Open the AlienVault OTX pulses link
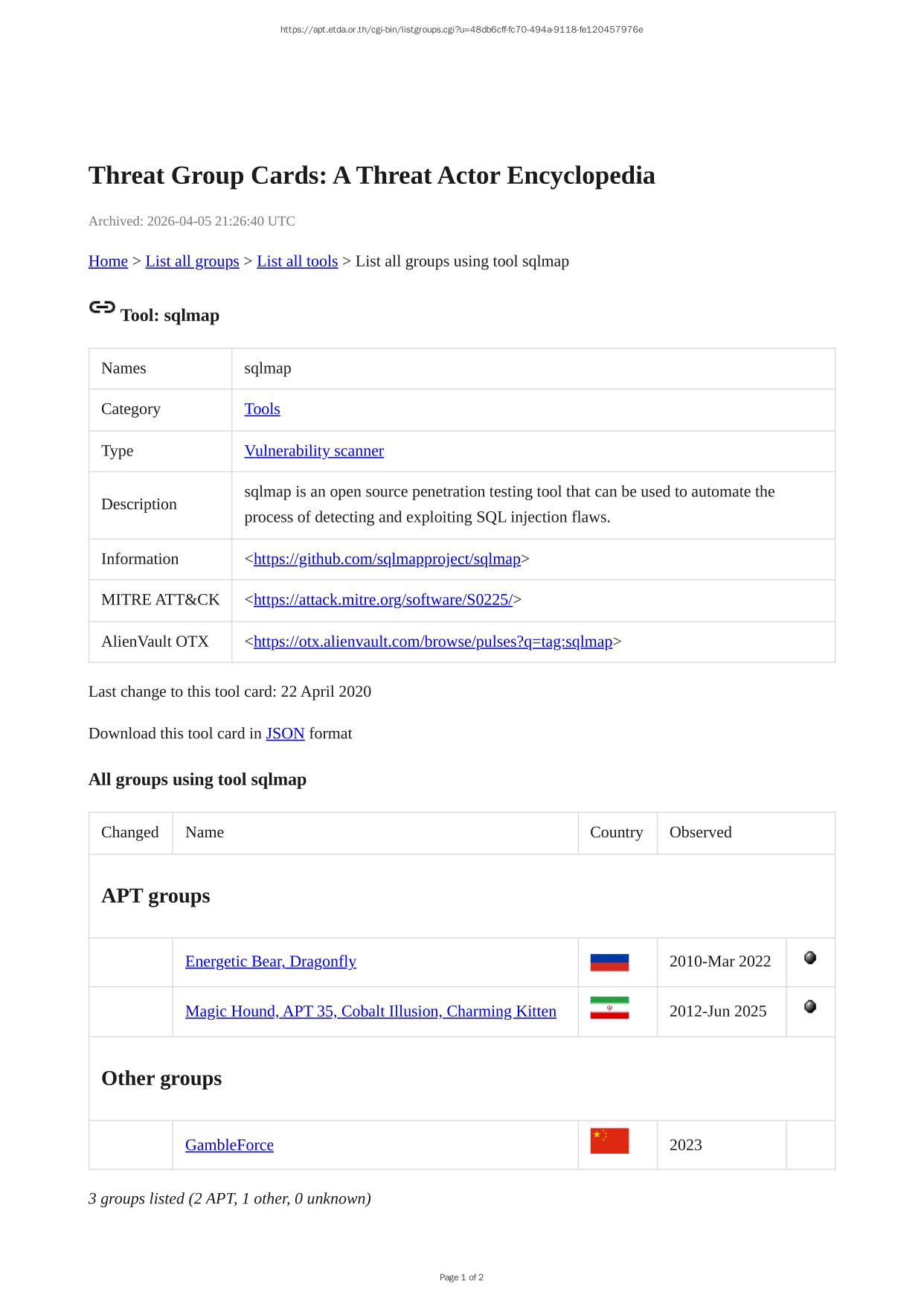Viewport: 924px width, 1307px height. (432, 642)
